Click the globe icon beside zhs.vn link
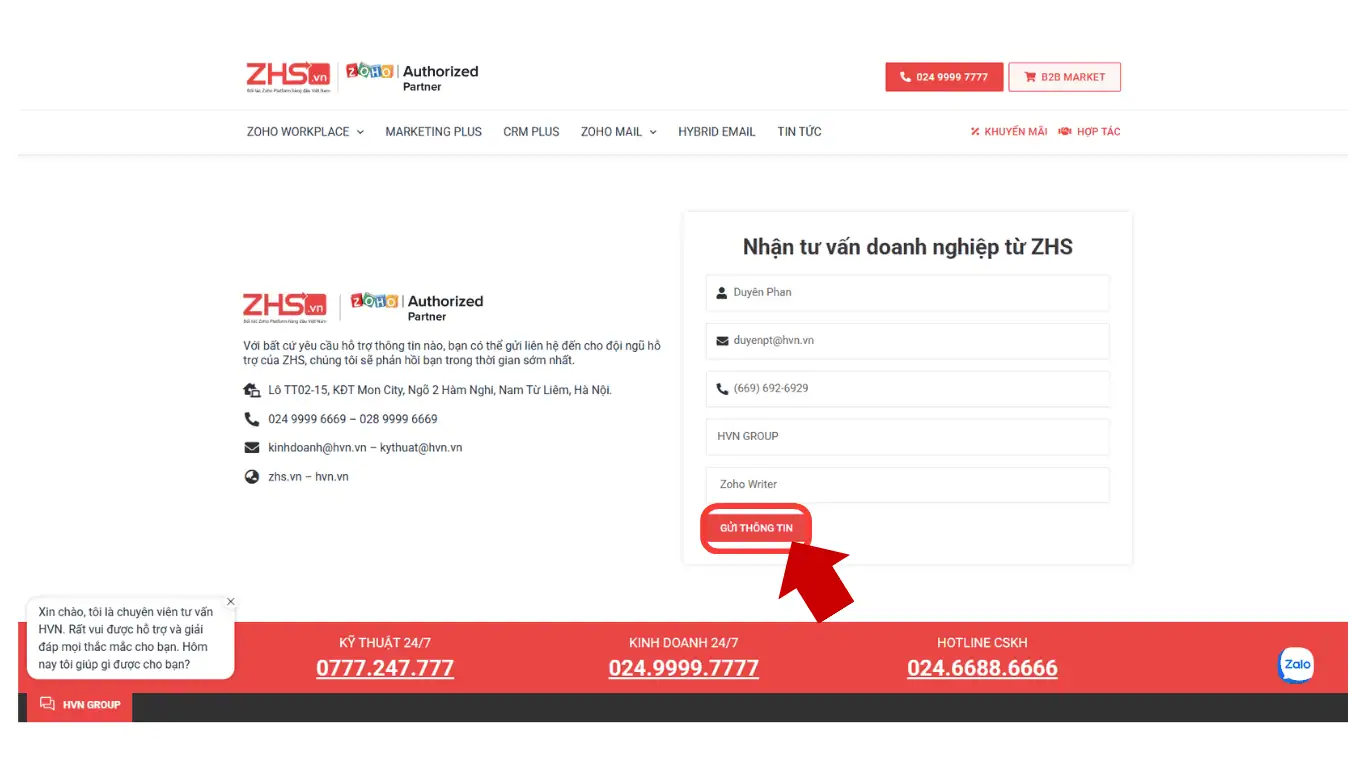This screenshot has width=1366, height=768. (252, 476)
